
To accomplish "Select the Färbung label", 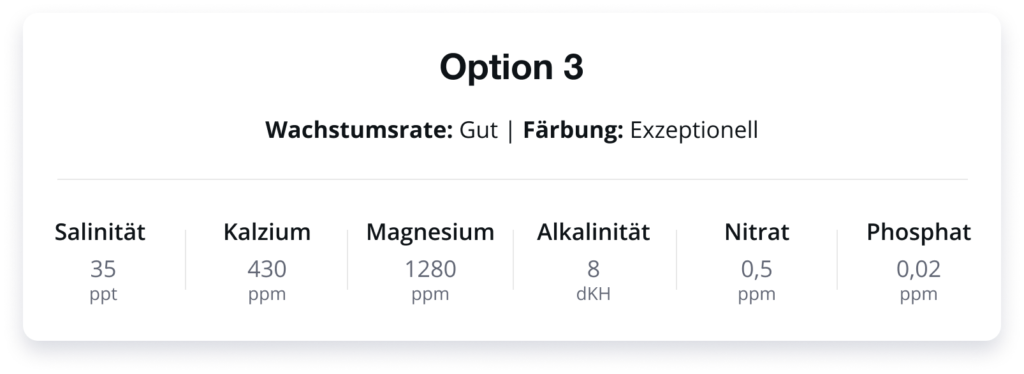I will tap(573, 130).
